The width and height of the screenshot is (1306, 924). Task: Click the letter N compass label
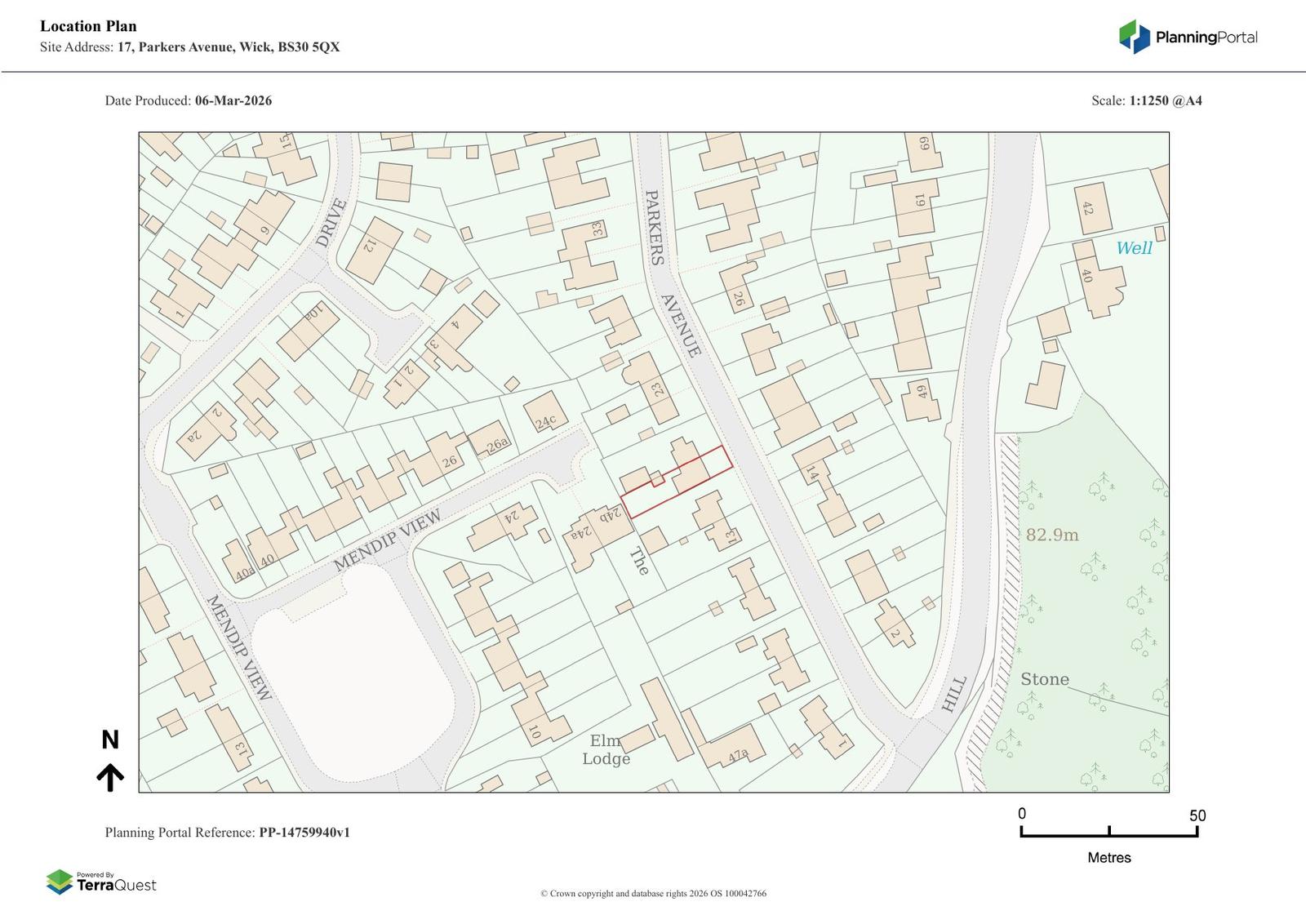tap(110, 740)
